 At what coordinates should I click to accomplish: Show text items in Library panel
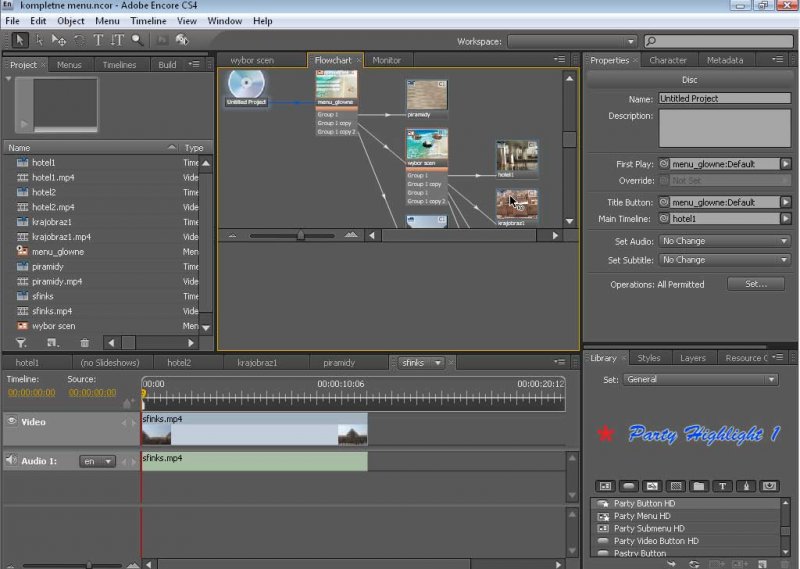(724, 486)
